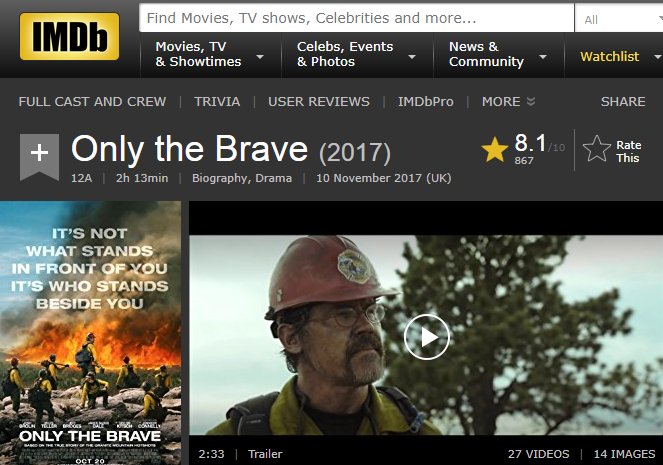This screenshot has height=465, width=663.
Task: Open FULL CAST AND CREW page
Action: (x=92, y=101)
